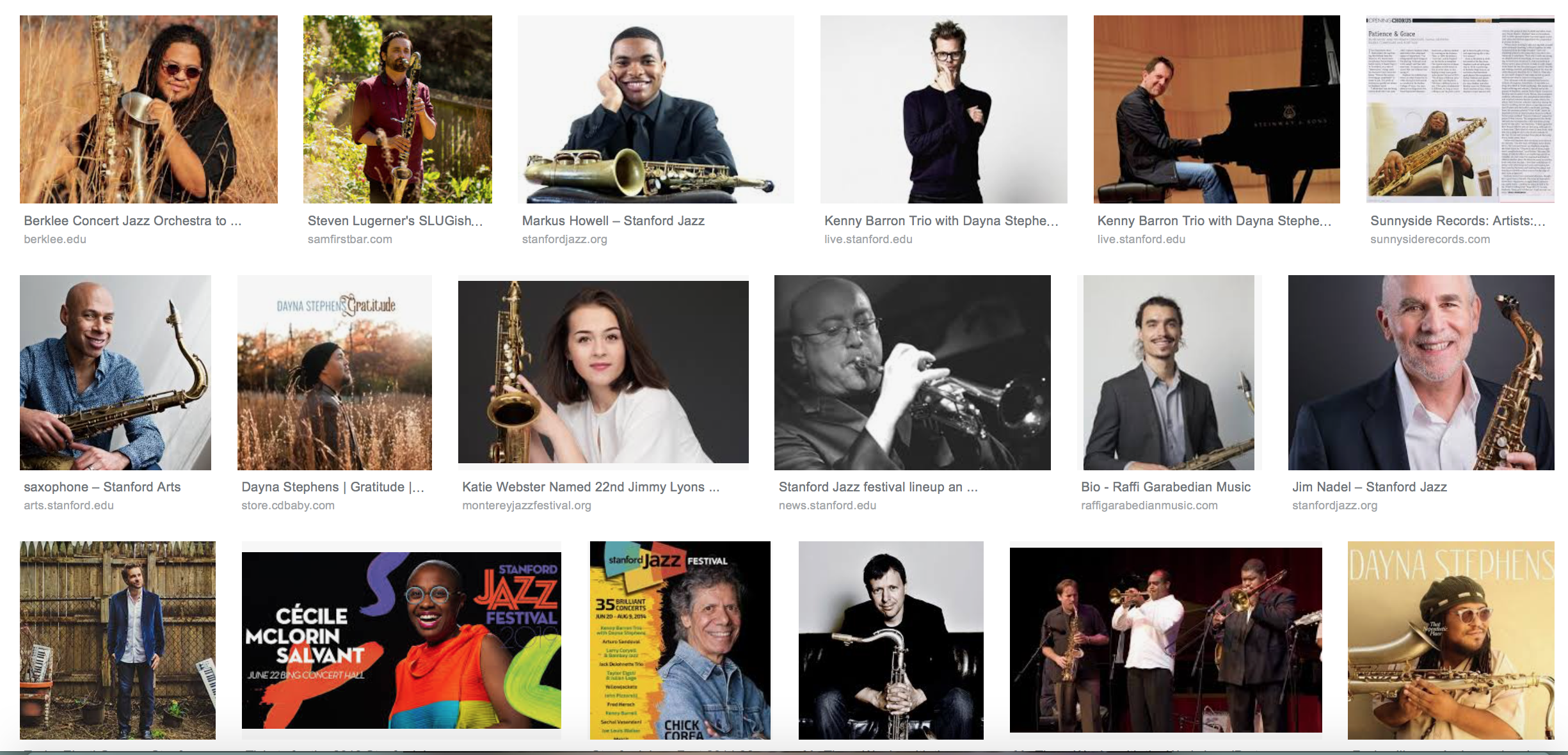Open black-and-white trumpet player image
This screenshot has width=1568, height=755.
click(x=913, y=372)
